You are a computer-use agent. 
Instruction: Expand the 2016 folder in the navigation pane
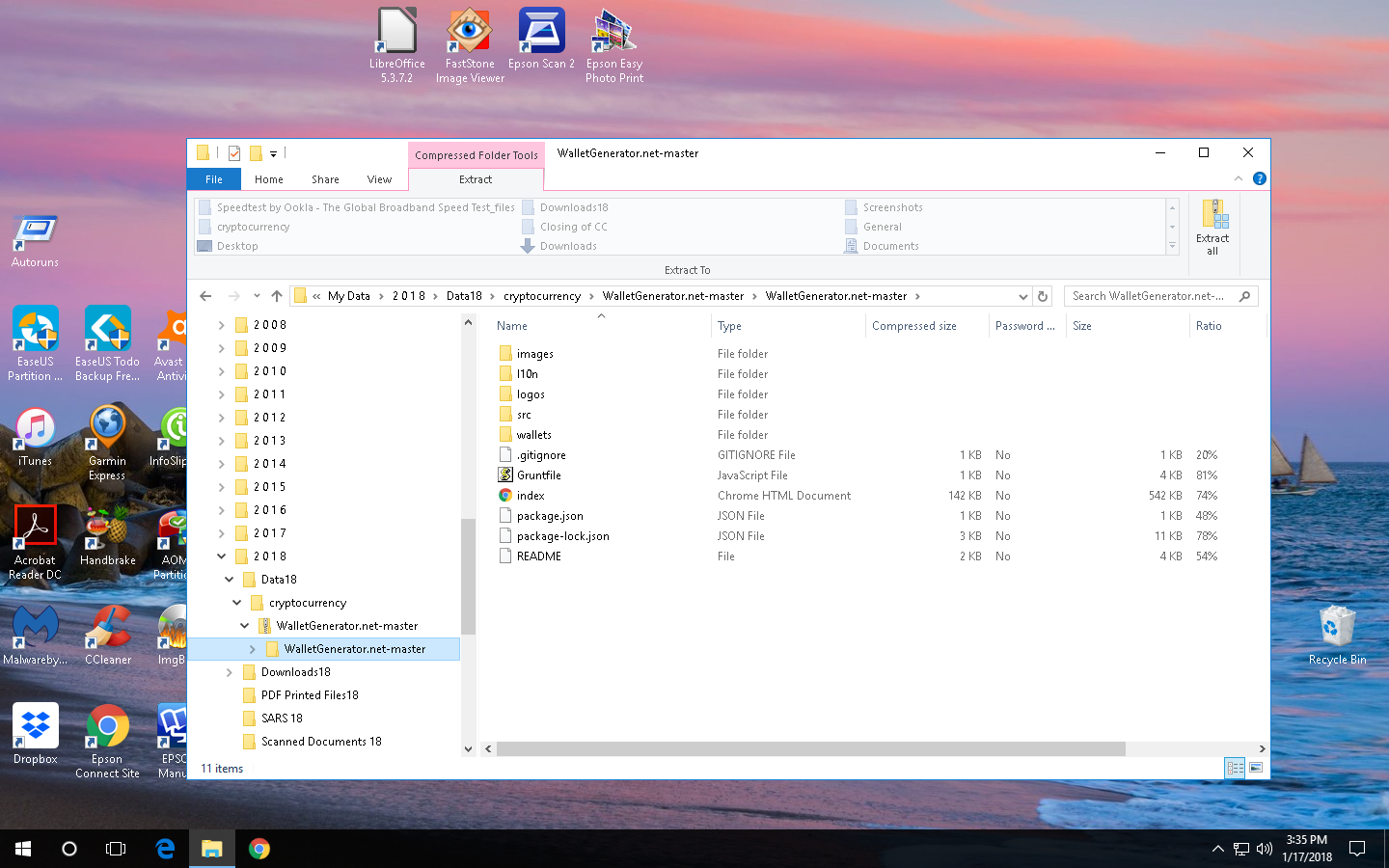(221, 509)
